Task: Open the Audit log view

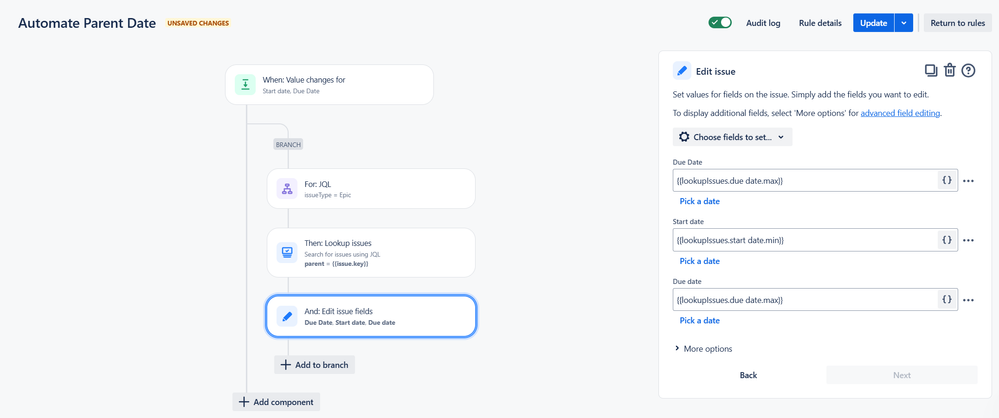Action: 763,23
